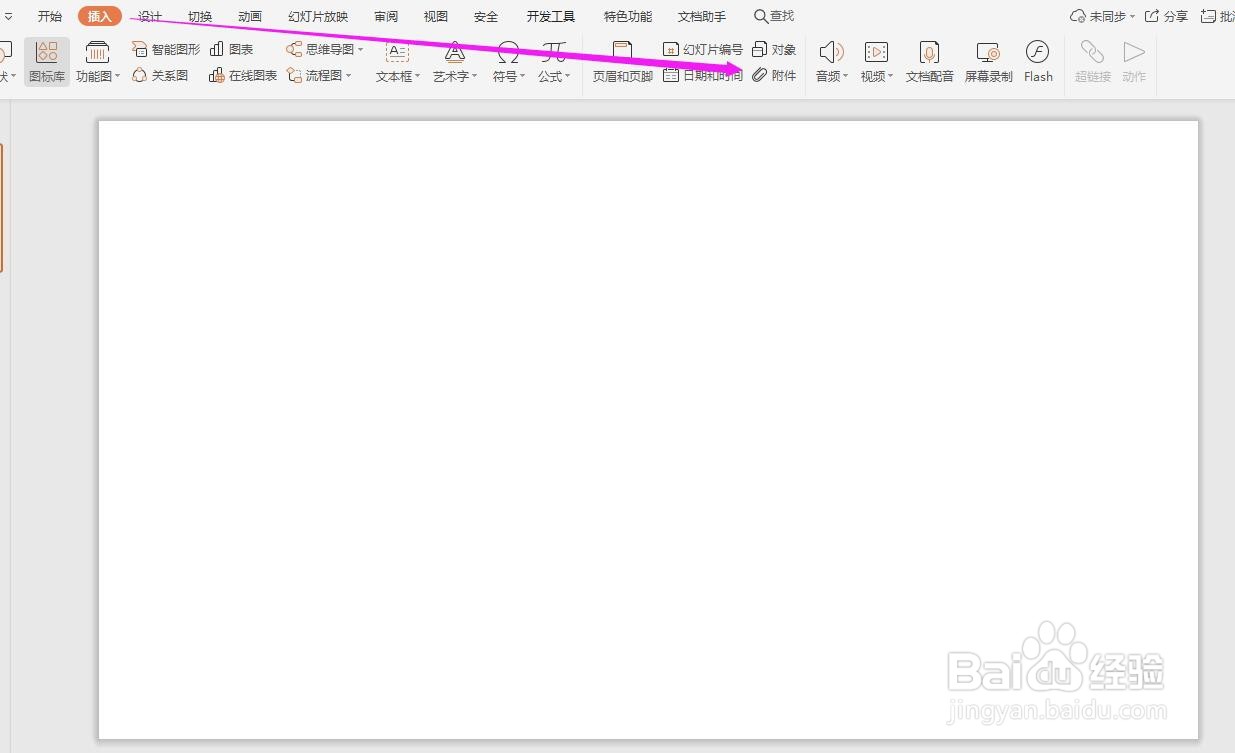Open the 特色功能 tab

coord(628,16)
